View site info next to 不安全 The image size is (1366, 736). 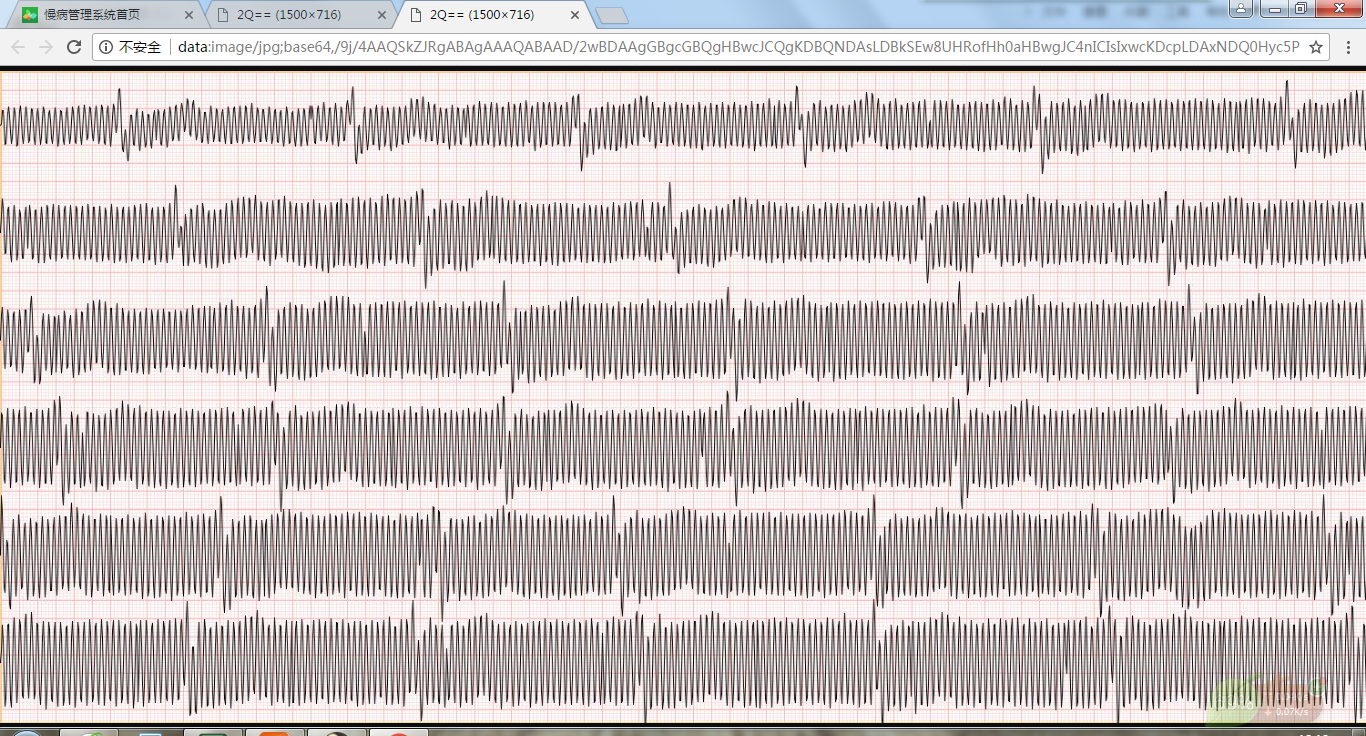pyautogui.click(x=107, y=47)
